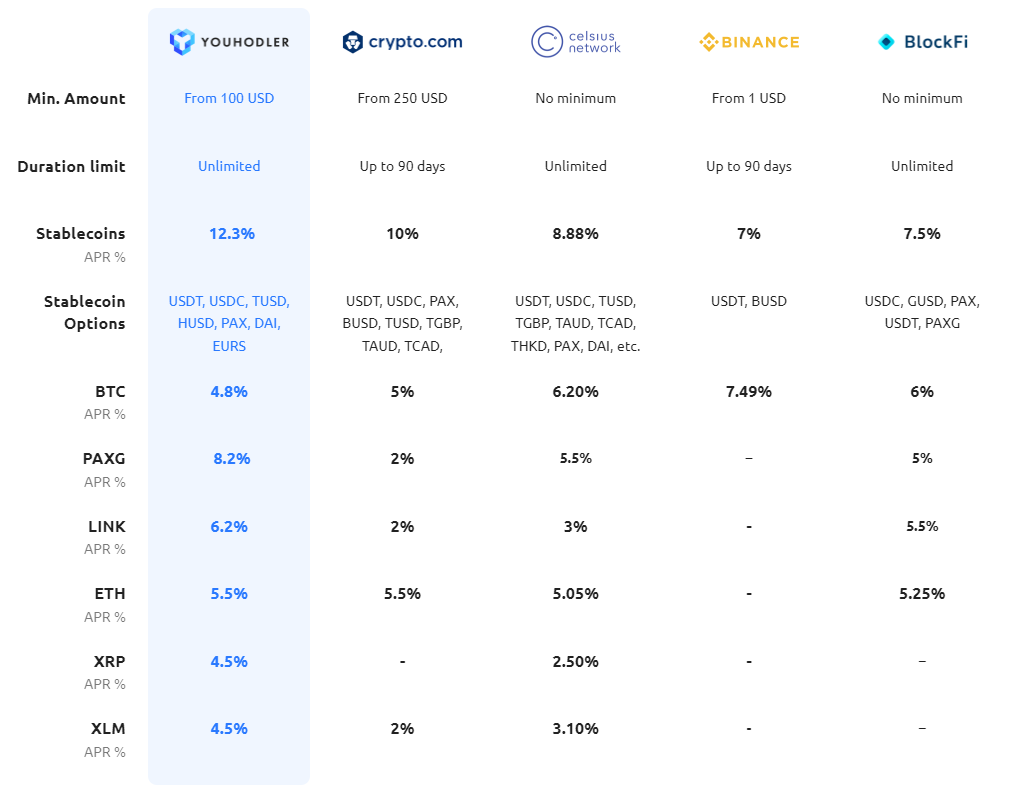The width and height of the screenshot is (1026, 798).
Task: Click Celsius 3.10% XLM rate
Action: (575, 729)
